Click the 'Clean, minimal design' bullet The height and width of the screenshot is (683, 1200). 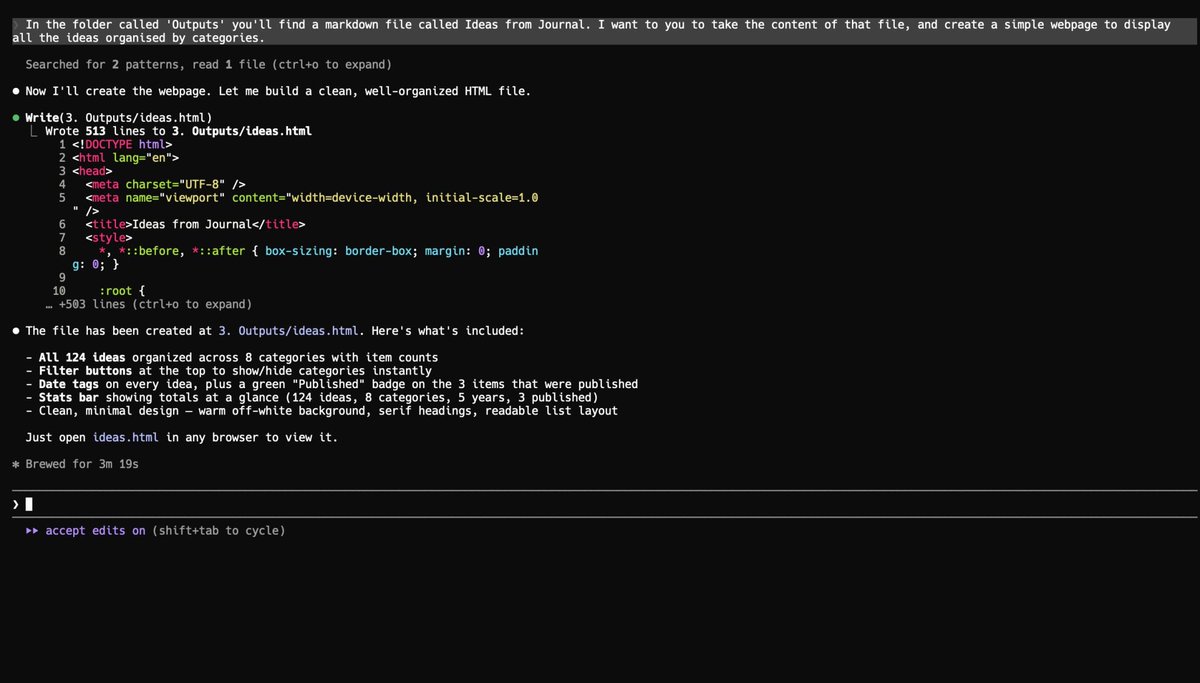(x=321, y=411)
